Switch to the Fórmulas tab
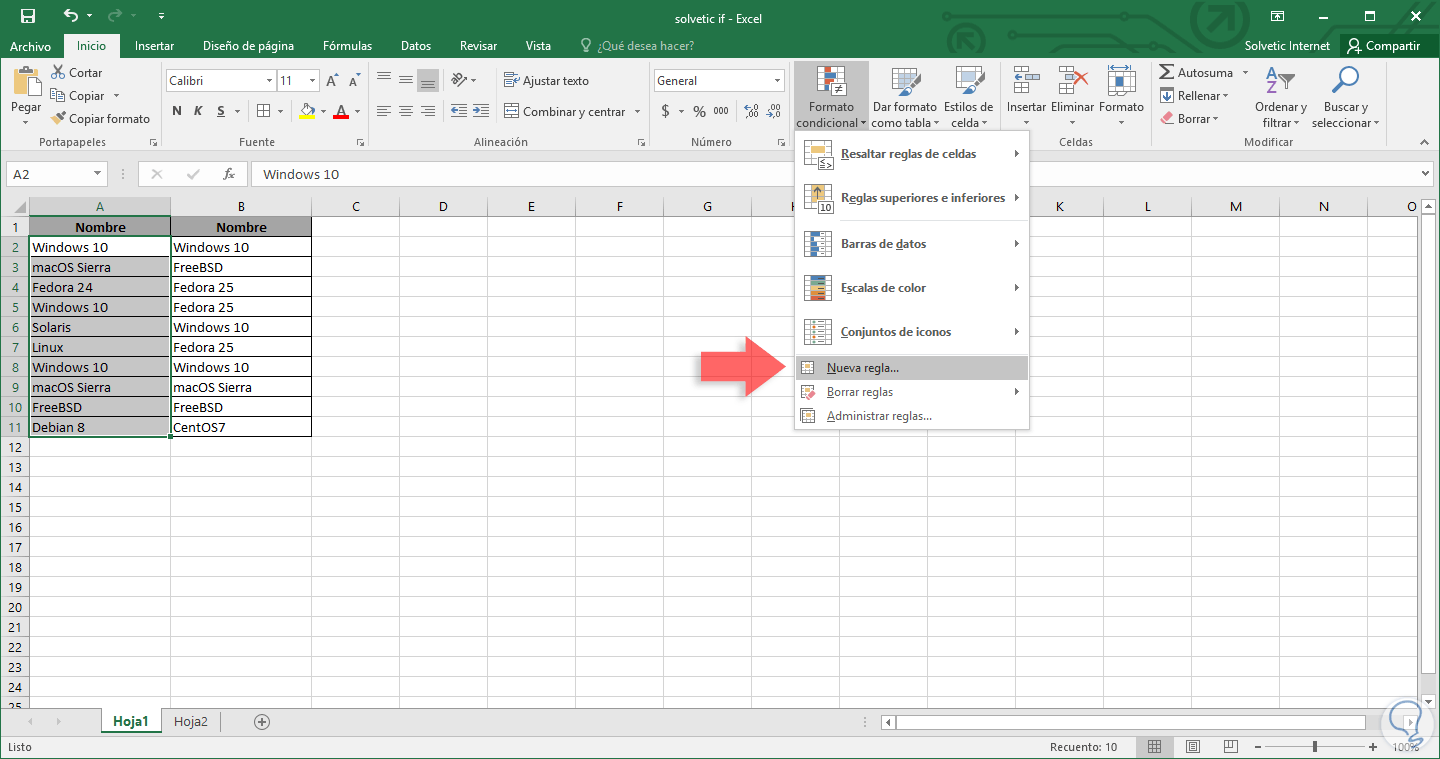The height and width of the screenshot is (759, 1440). (x=347, y=46)
